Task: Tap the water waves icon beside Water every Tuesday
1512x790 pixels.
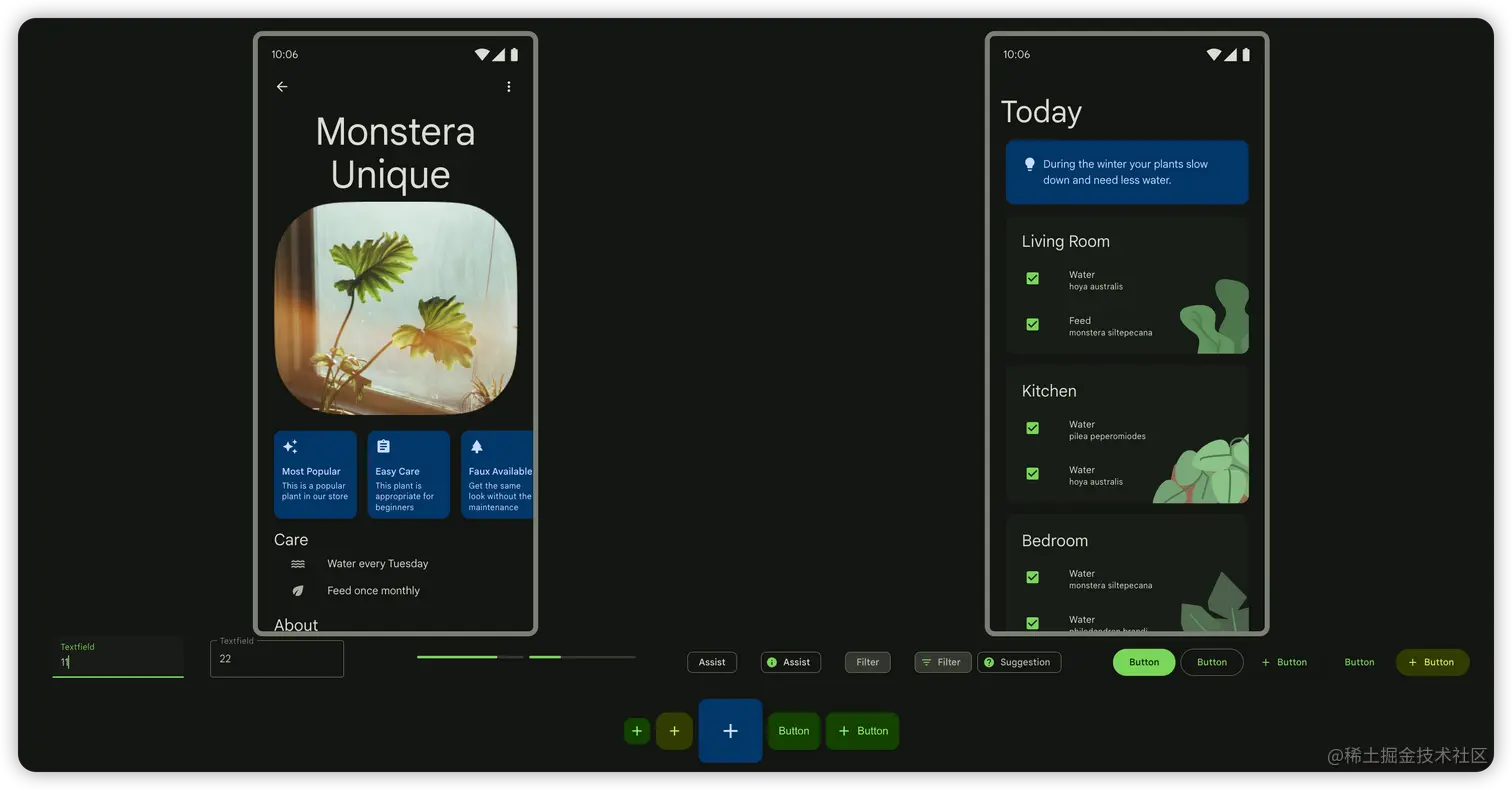Action: coord(298,564)
